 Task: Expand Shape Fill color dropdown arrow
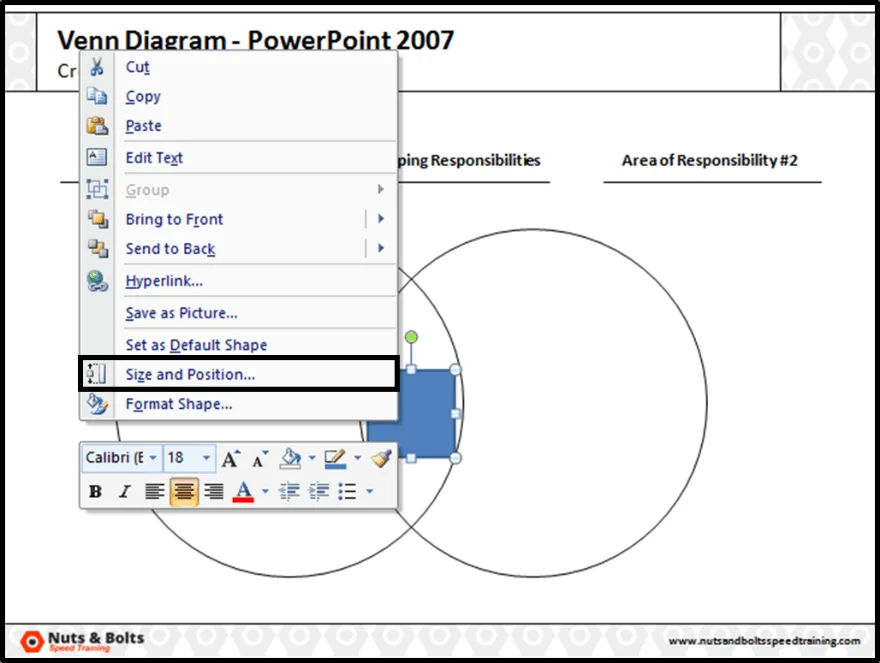tap(312, 458)
